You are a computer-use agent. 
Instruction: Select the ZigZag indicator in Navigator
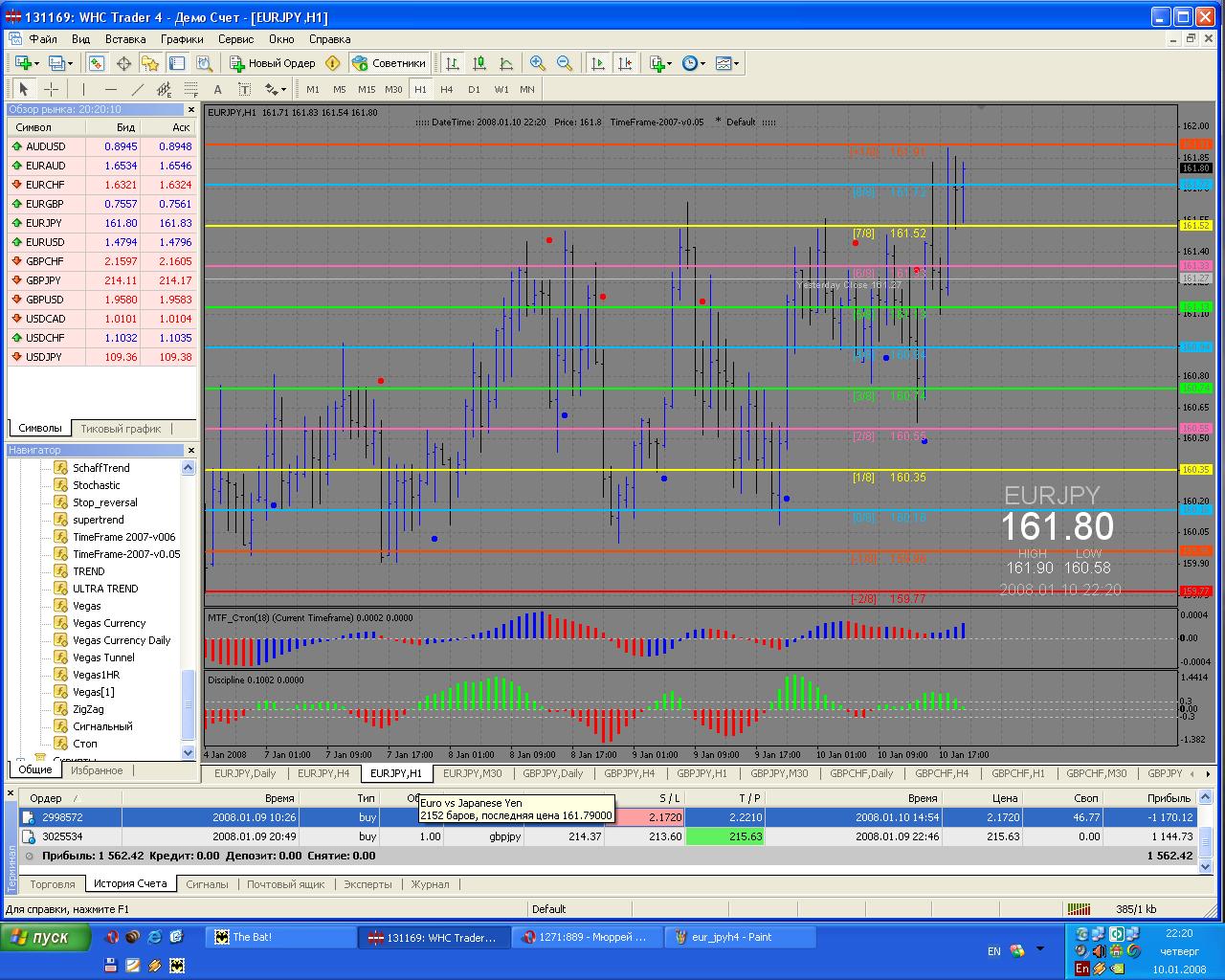tap(88, 709)
